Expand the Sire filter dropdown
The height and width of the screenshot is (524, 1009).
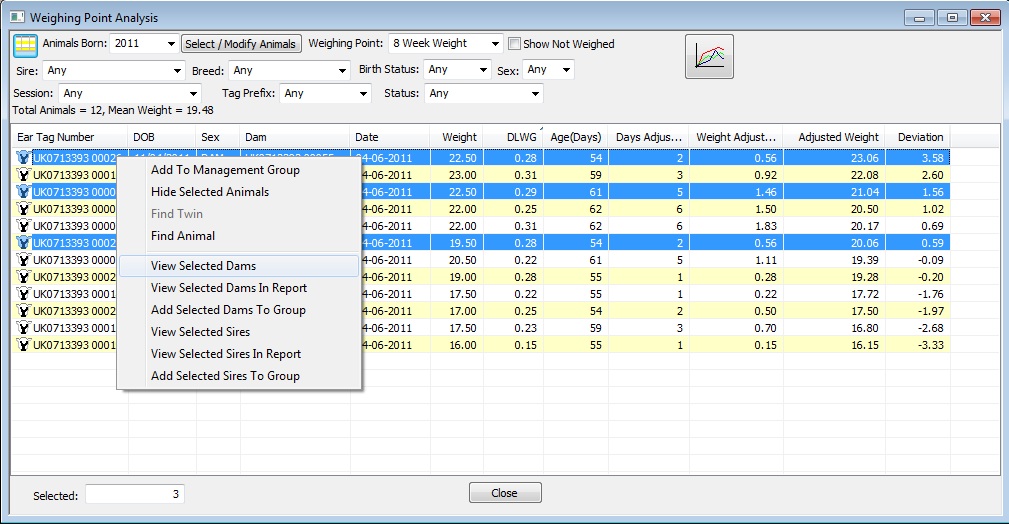pos(177,71)
